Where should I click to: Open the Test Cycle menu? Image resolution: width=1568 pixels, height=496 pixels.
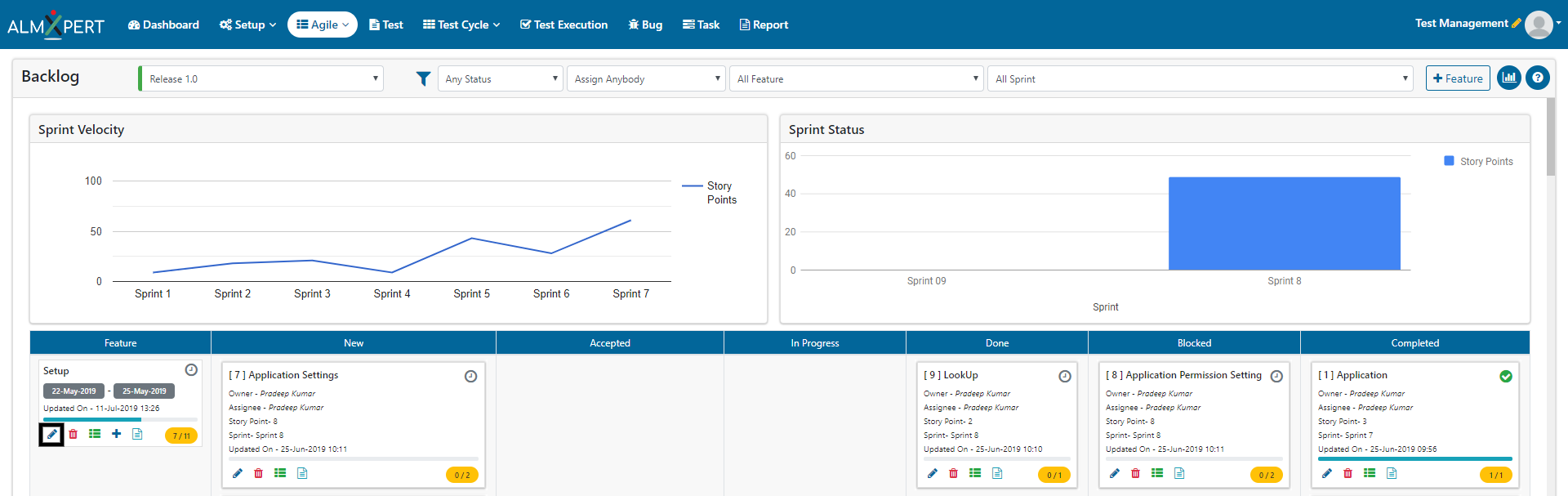tap(461, 25)
